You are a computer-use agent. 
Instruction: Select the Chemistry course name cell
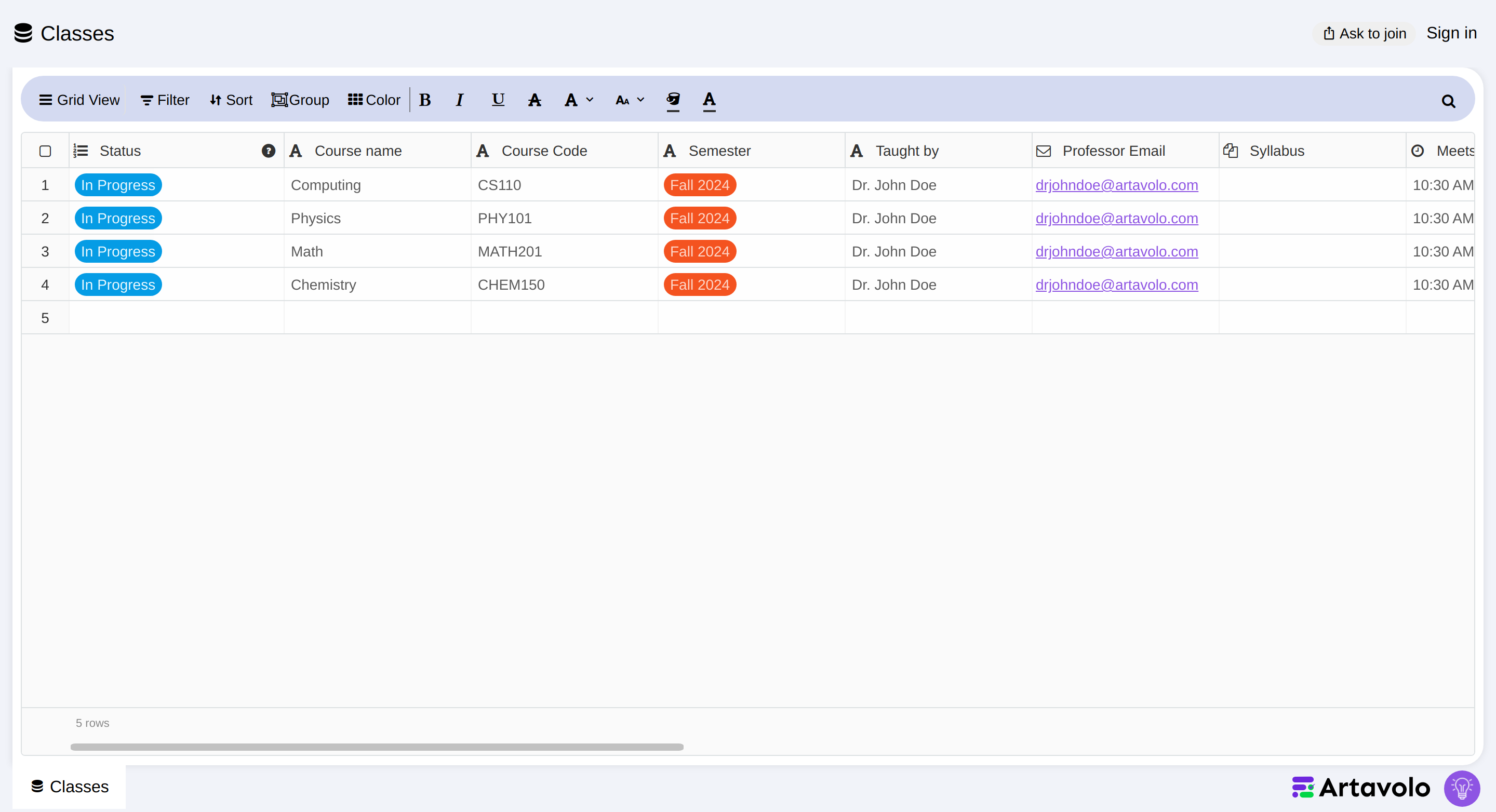tap(378, 285)
